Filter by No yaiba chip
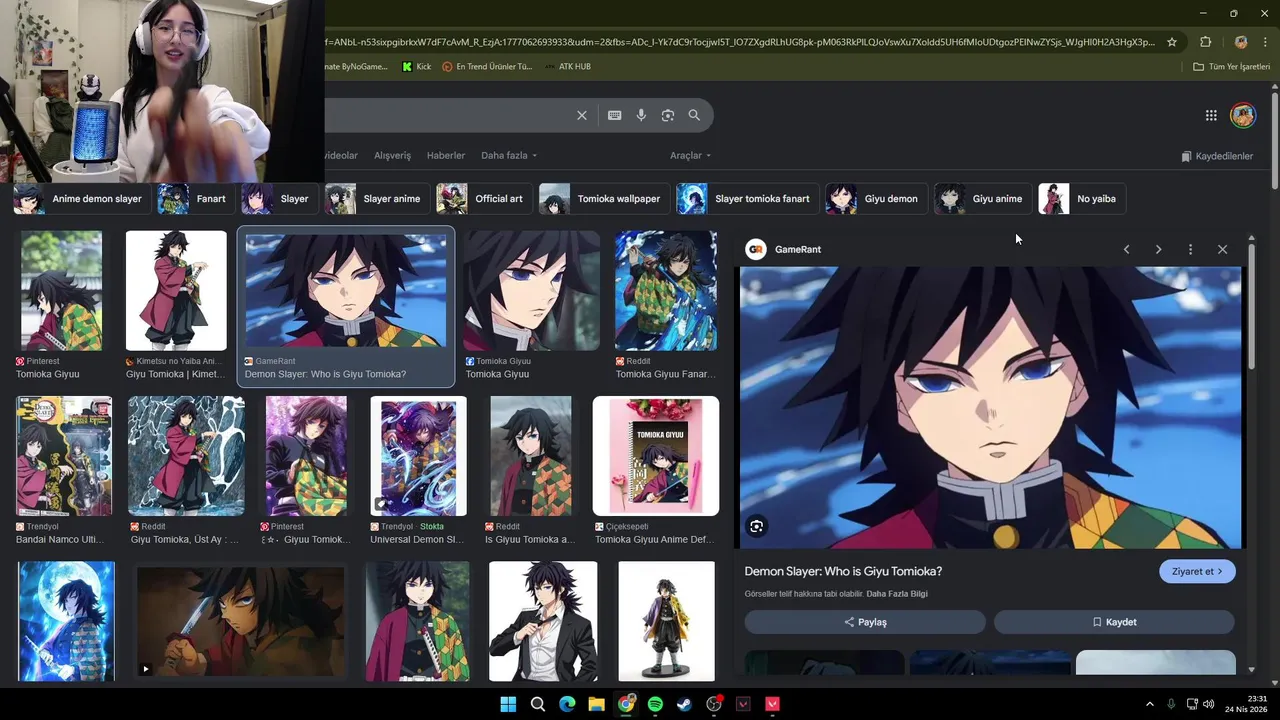This screenshot has height=720, width=1280. click(1081, 199)
